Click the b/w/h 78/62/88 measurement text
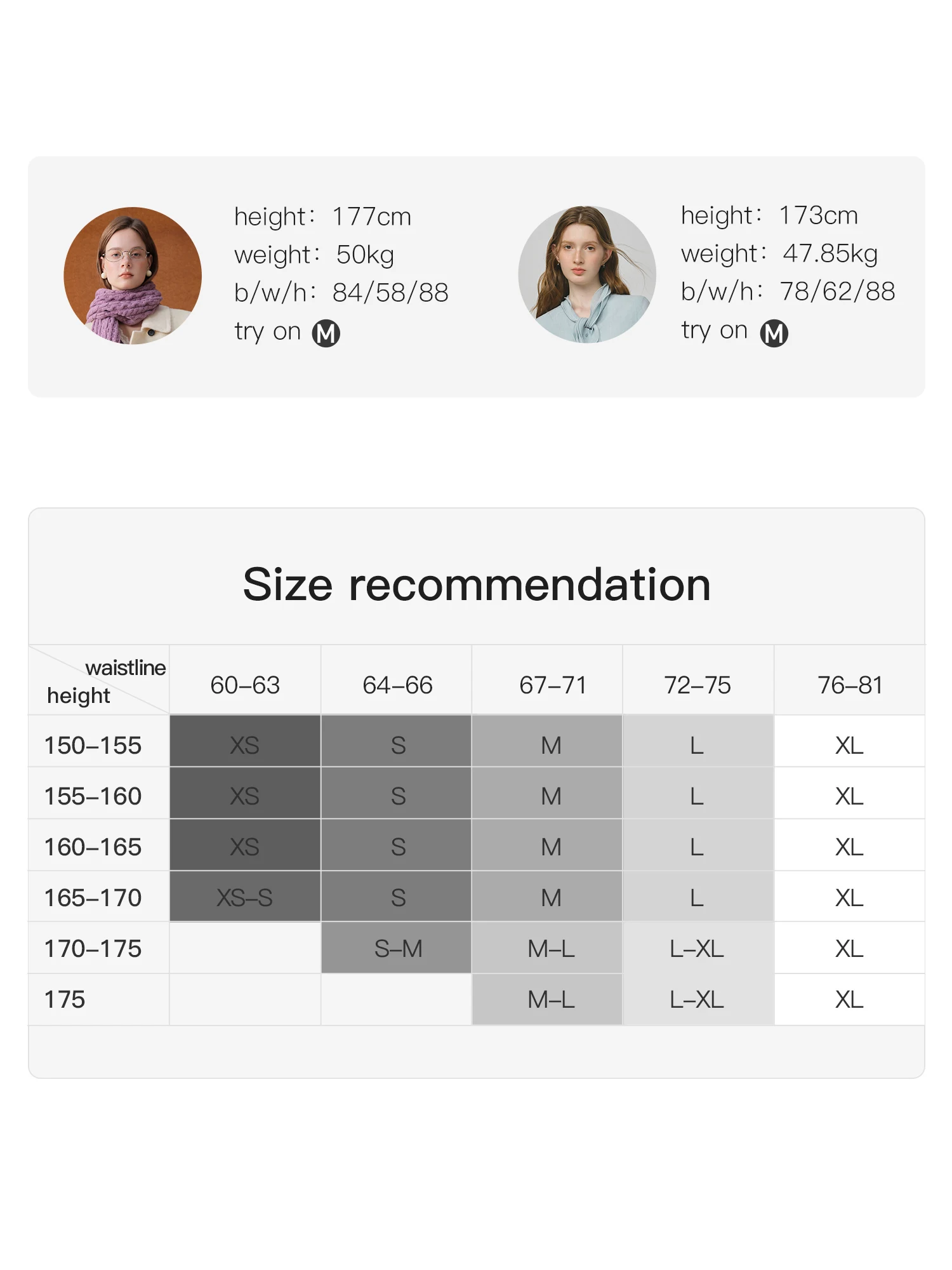This screenshot has width=952, height=1270. (788, 291)
